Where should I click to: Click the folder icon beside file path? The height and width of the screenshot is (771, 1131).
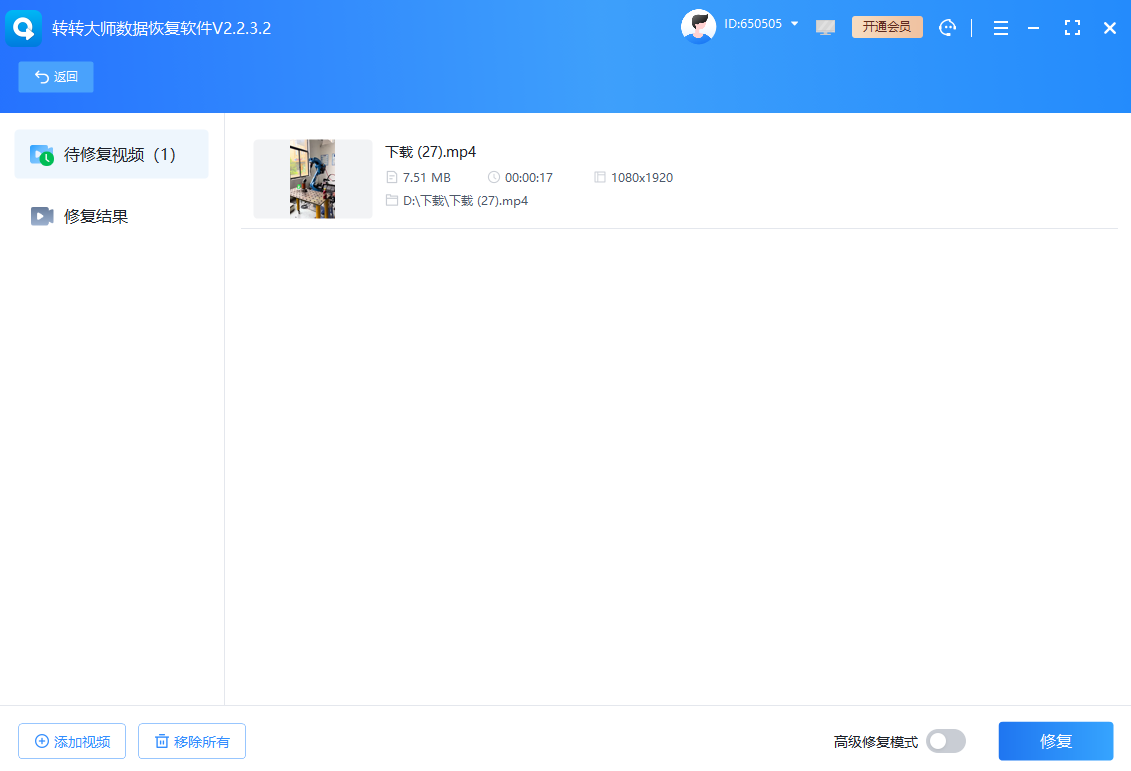click(x=392, y=201)
